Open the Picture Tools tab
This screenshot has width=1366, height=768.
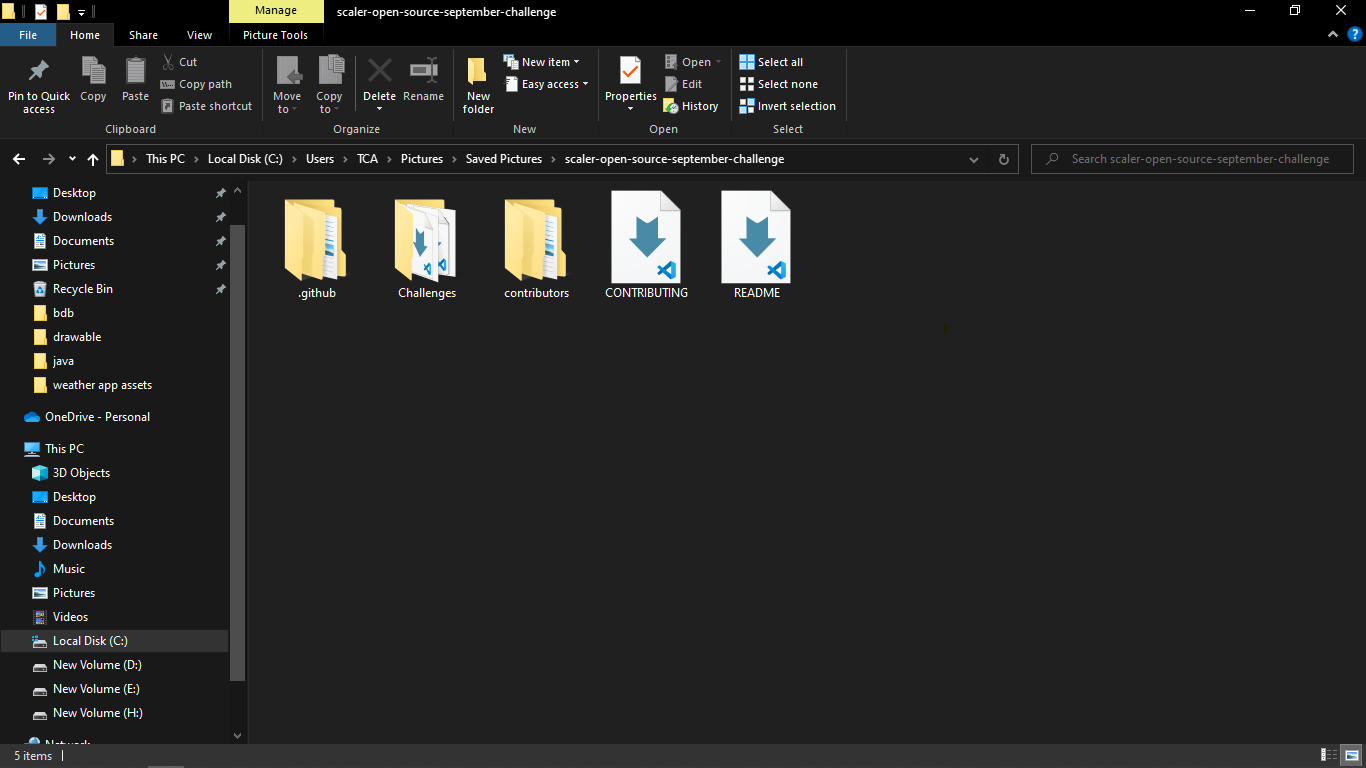tap(275, 34)
